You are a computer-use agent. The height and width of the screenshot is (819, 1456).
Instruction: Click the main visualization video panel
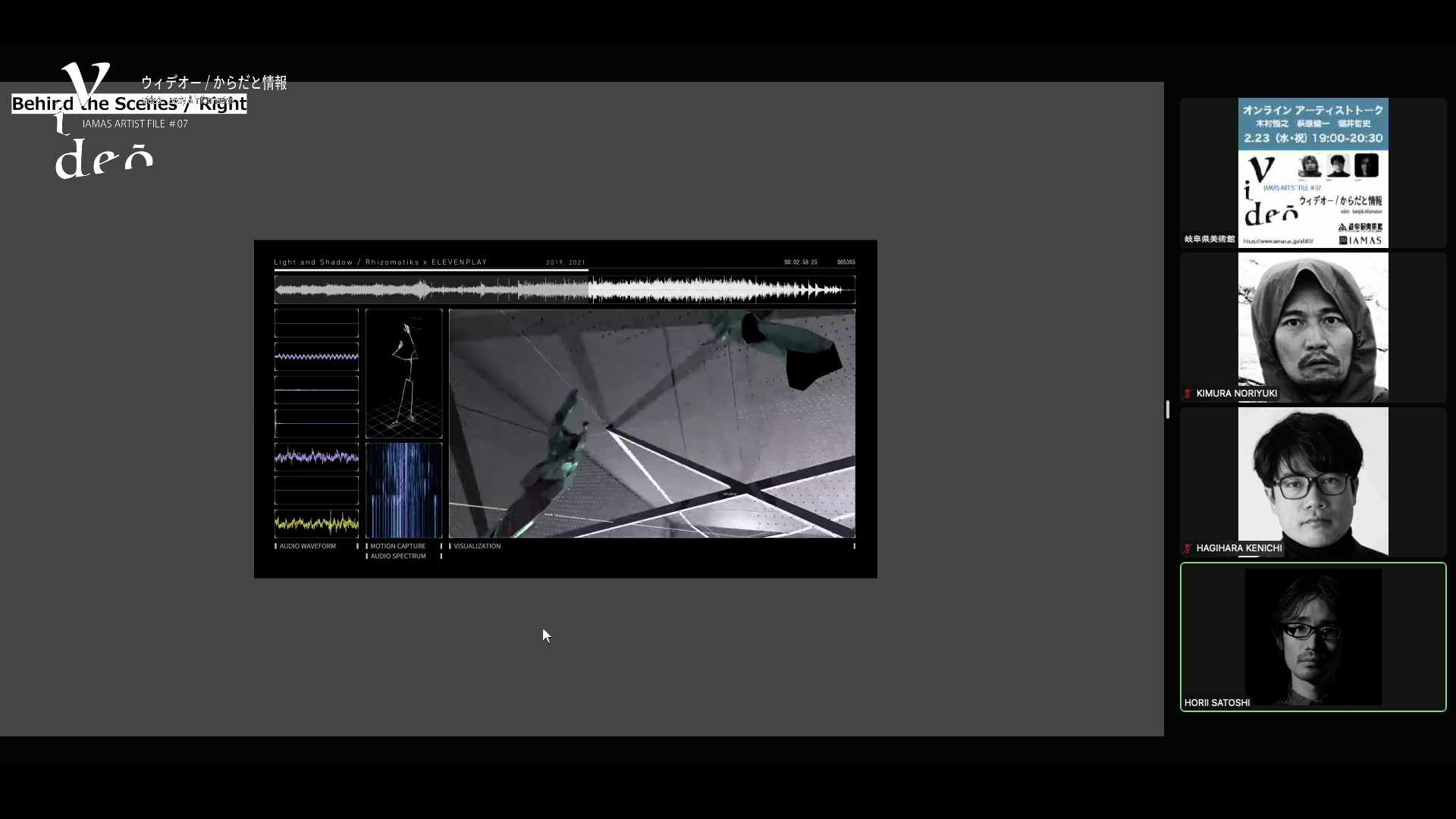(x=652, y=423)
